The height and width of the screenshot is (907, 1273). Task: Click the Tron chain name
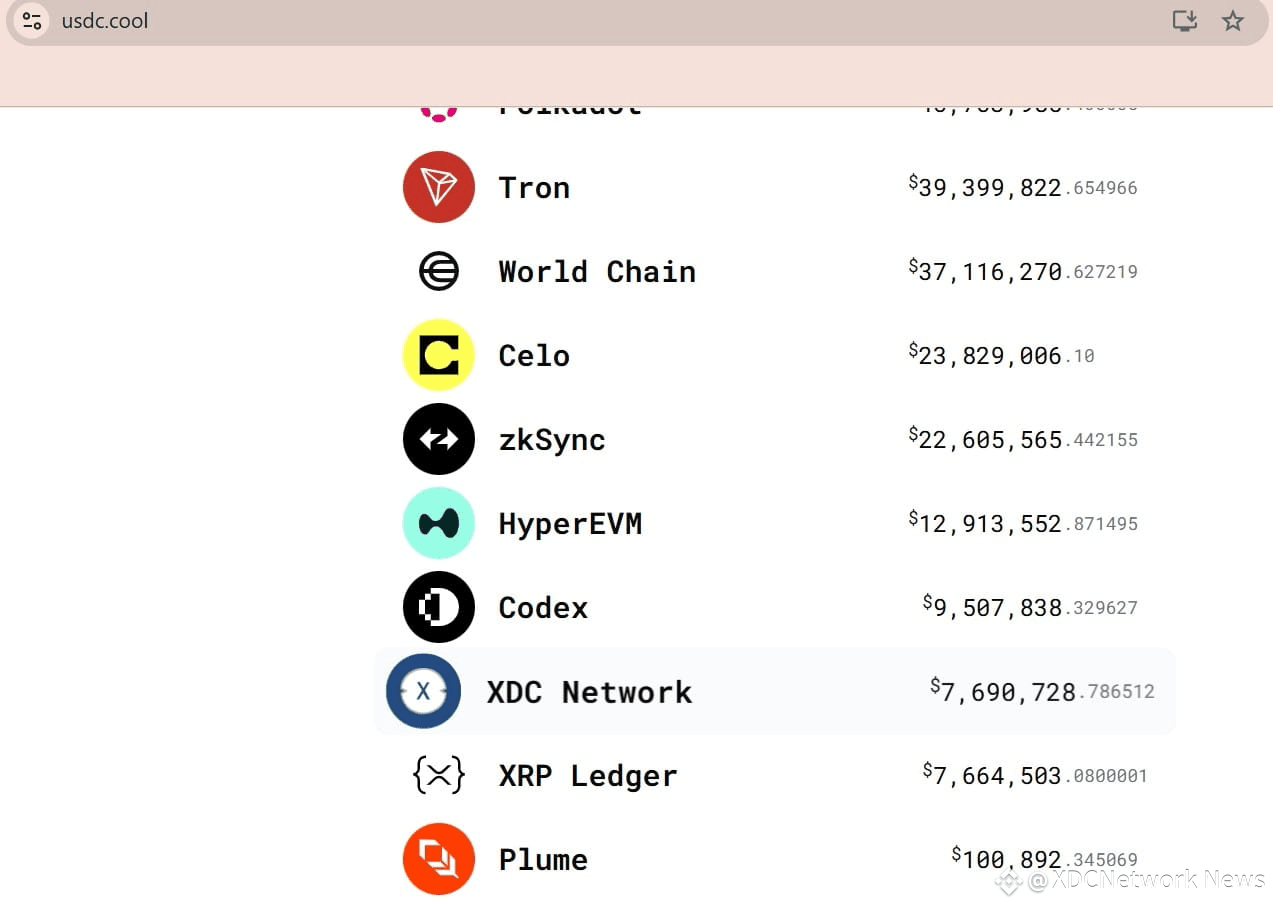534,188
